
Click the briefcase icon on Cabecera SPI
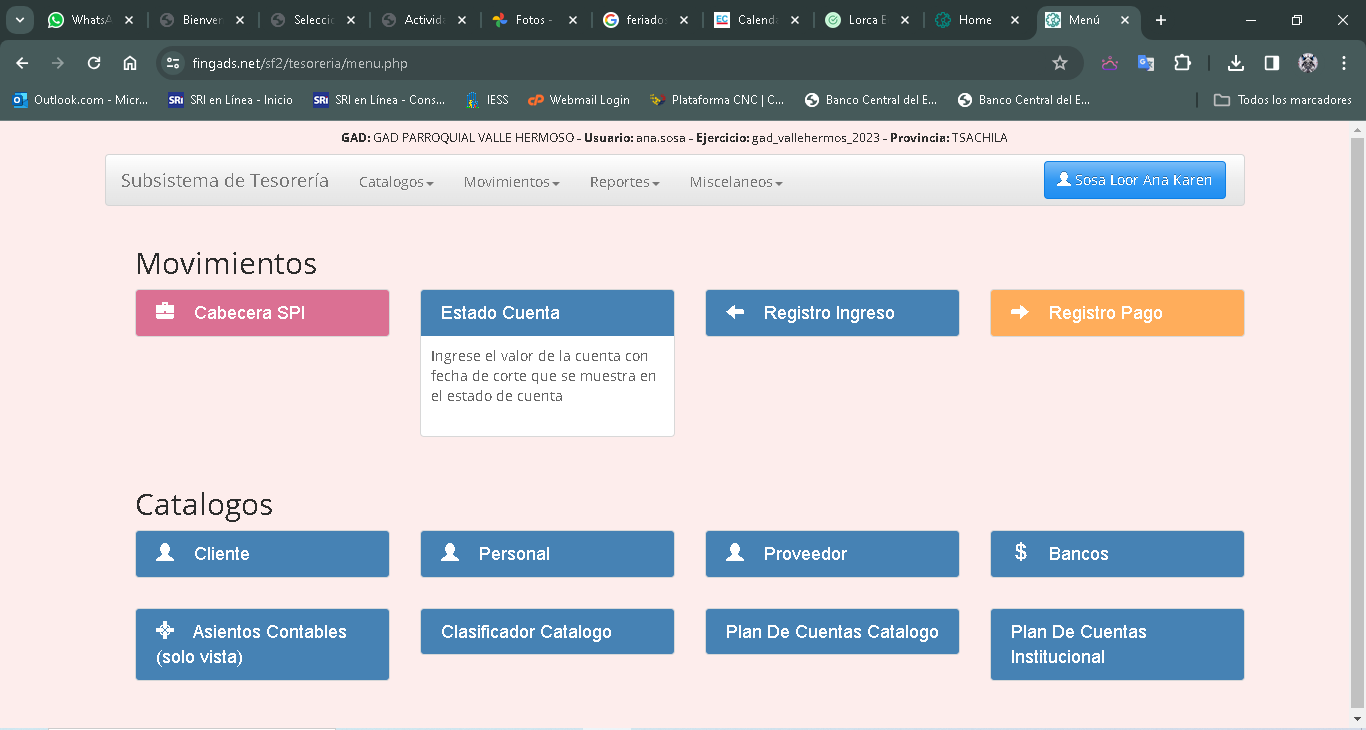point(165,312)
